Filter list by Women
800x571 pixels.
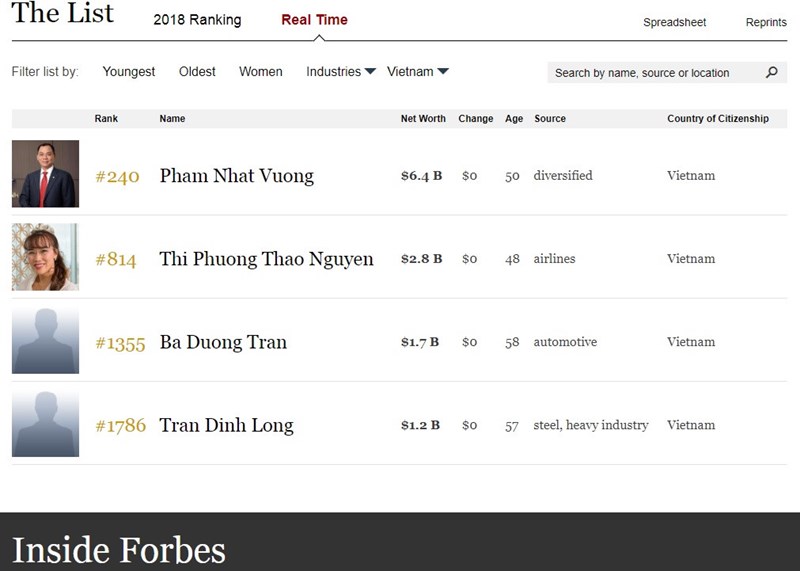pos(261,71)
